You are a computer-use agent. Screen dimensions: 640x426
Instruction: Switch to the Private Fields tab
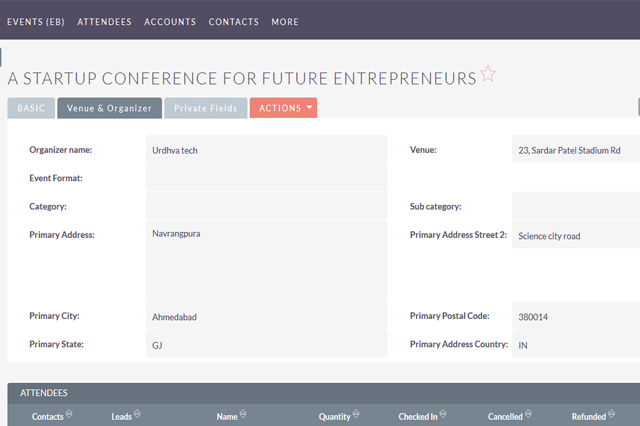pos(205,108)
